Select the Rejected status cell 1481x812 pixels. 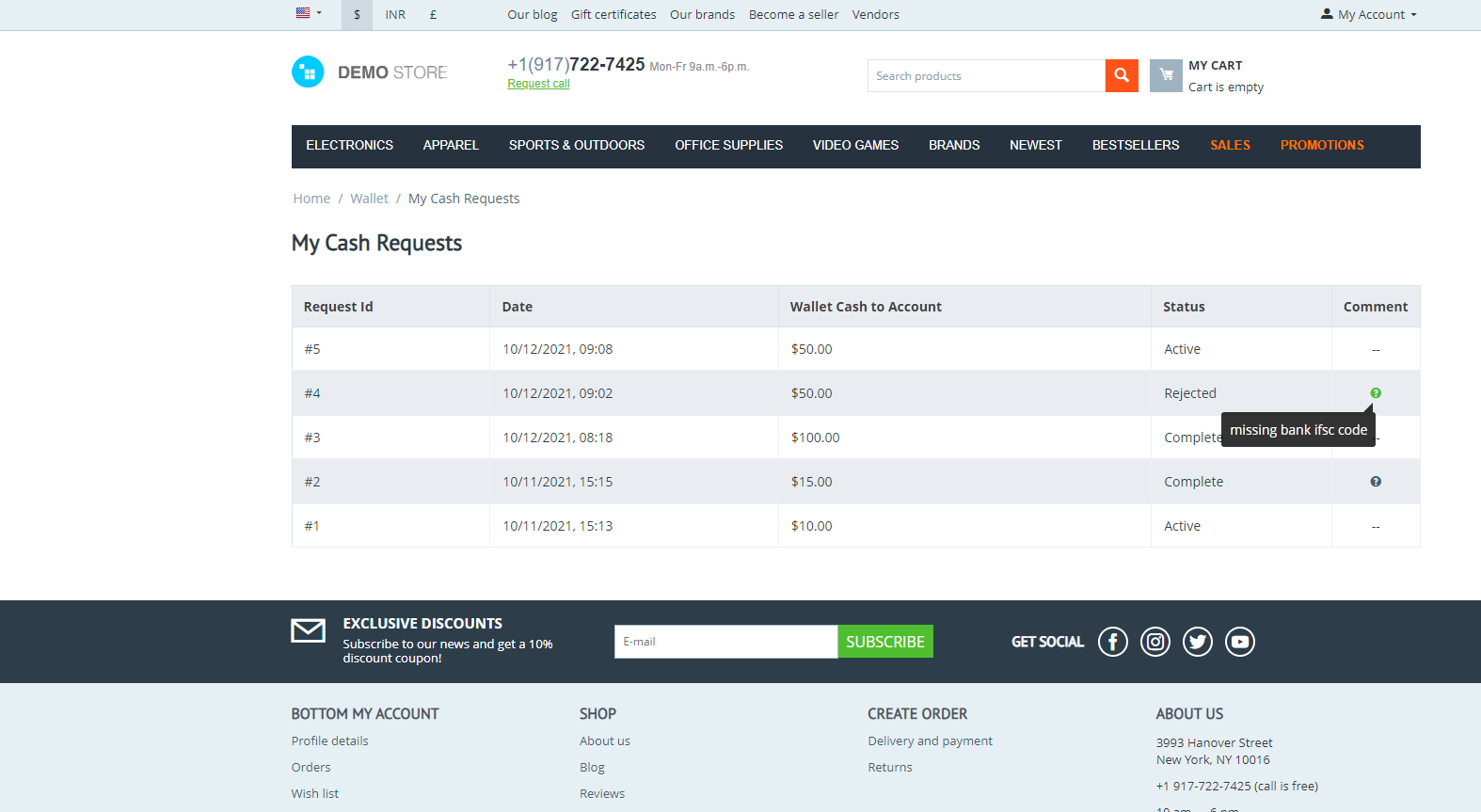click(1241, 393)
